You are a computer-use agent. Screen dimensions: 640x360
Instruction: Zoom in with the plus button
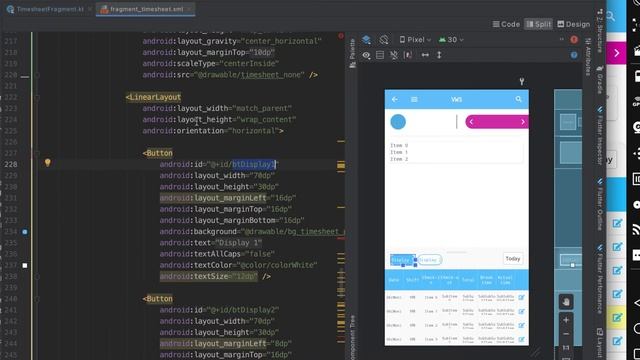coord(566,320)
